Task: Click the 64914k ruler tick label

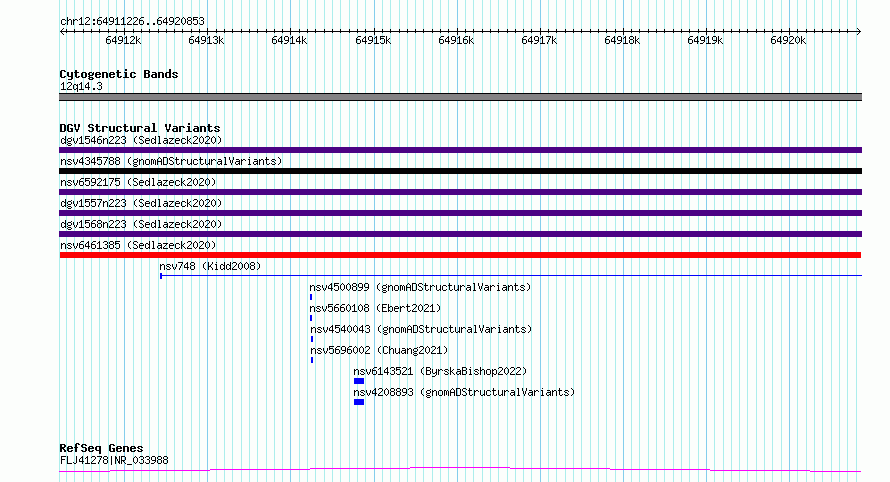Action: pyautogui.click(x=289, y=40)
